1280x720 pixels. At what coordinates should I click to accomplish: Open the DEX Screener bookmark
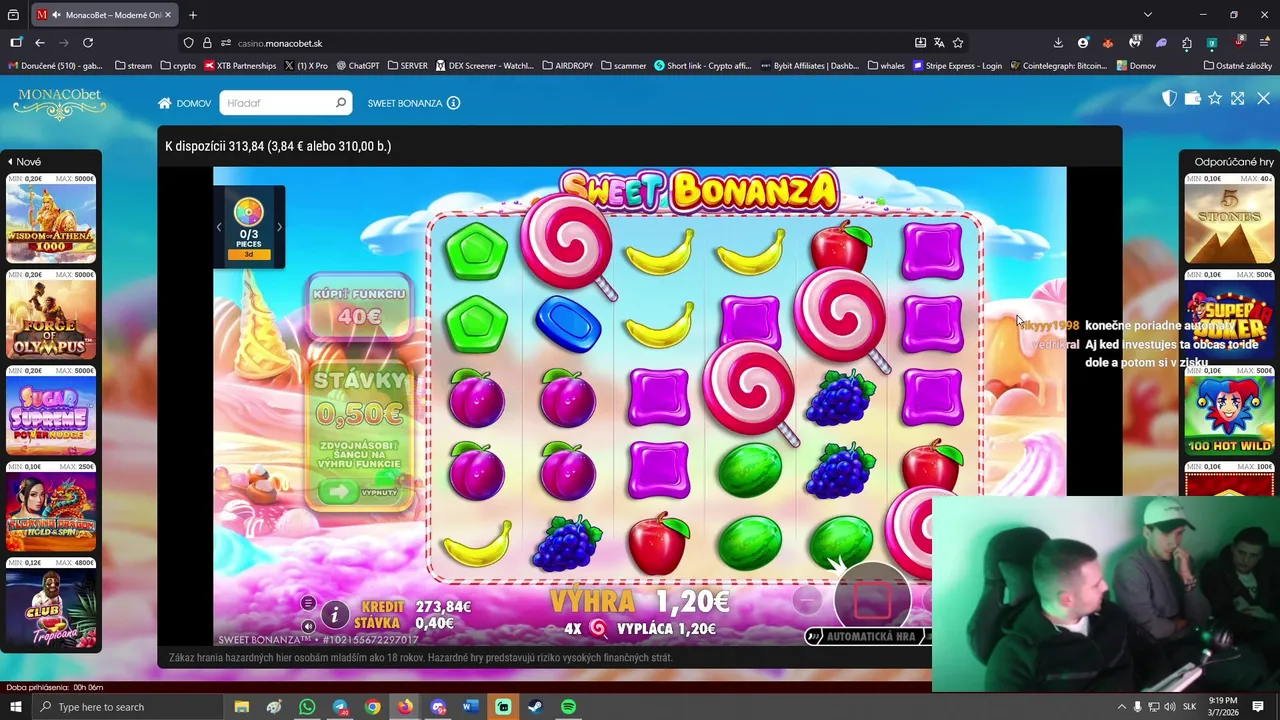coord(484,66)
